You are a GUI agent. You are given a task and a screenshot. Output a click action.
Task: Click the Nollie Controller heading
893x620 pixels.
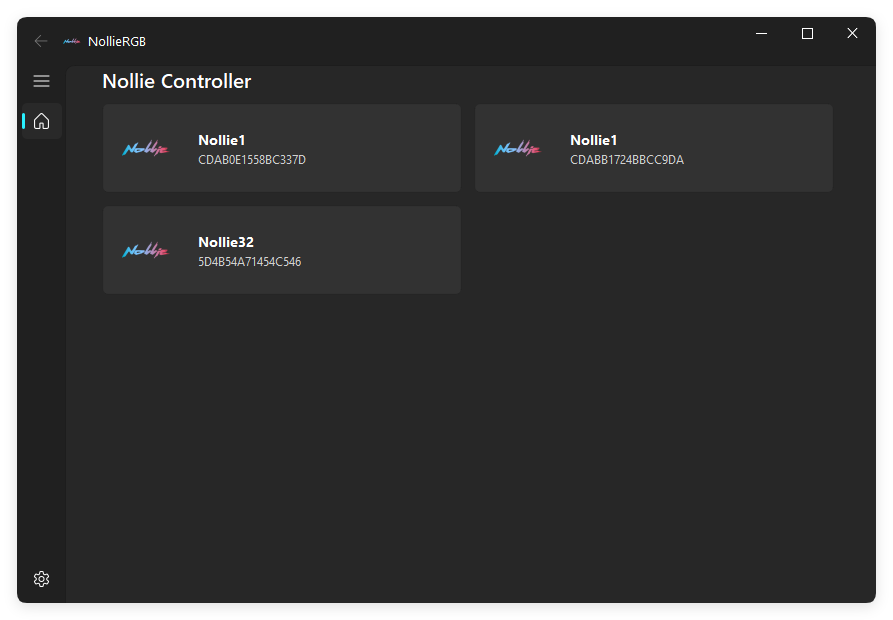[x=177, y=81]
